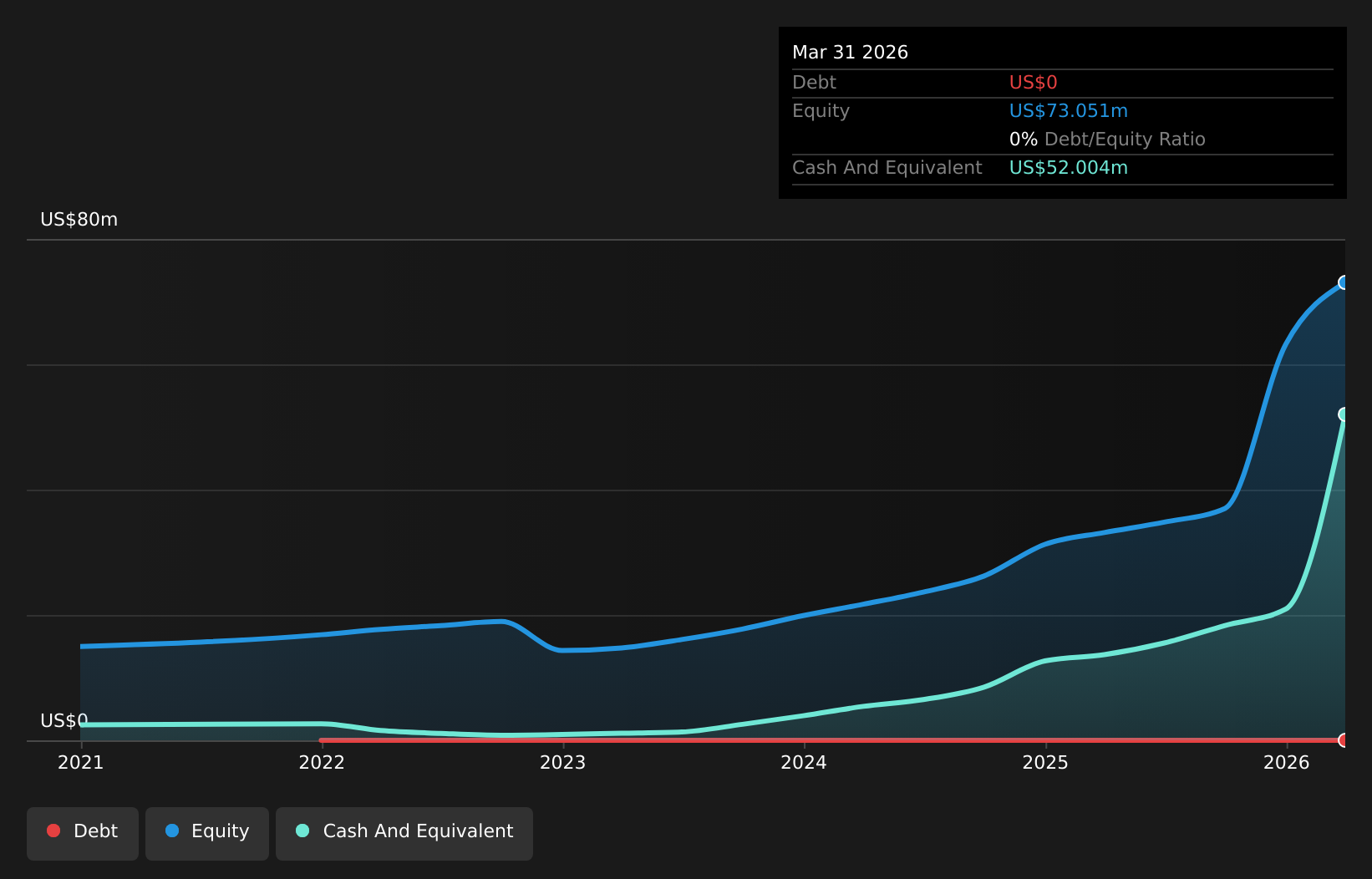
Task: Click the red Debt legend dot
Action: click(53, 831)
